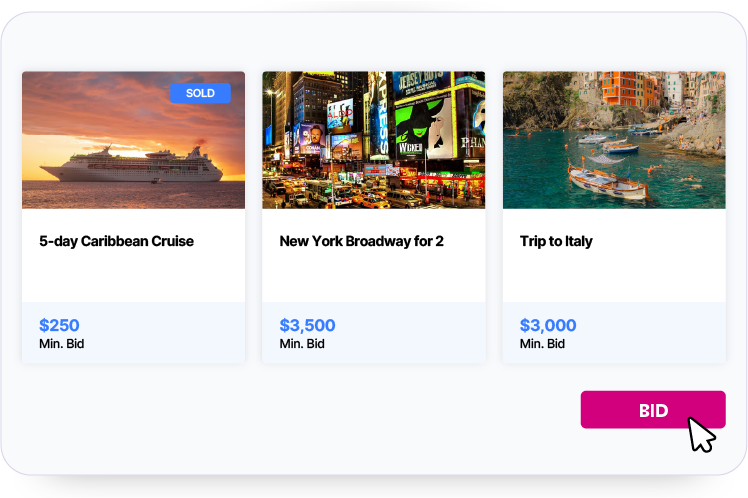Open the New York Broadway photo
The width and height of the screenshot is (748, 498).
click(373, 140)
